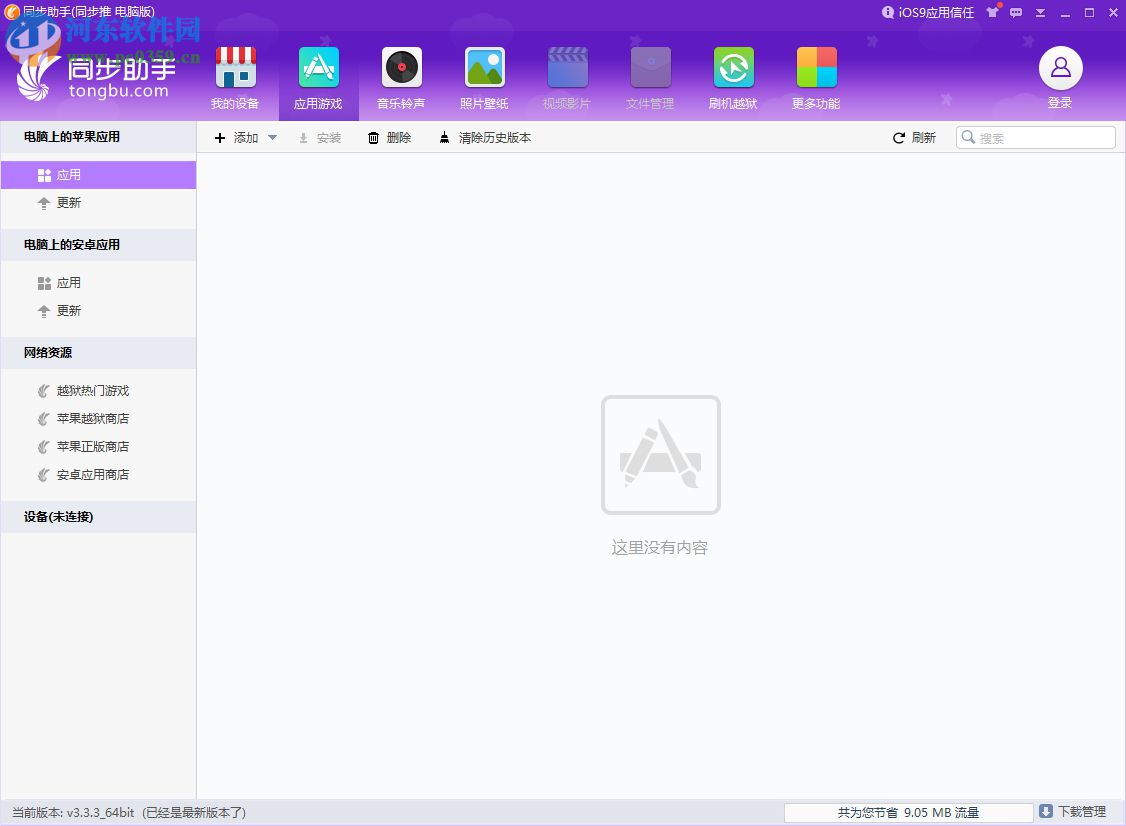Open 更多功能 colorful squares icon
The height and width of the screenshot is (826, 1126).
click(816, 68)
